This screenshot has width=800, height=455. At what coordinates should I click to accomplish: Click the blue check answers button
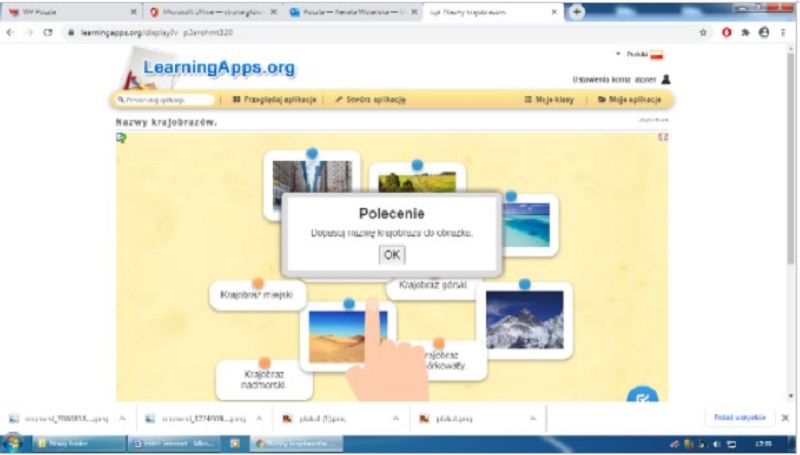tap(642, 395)
